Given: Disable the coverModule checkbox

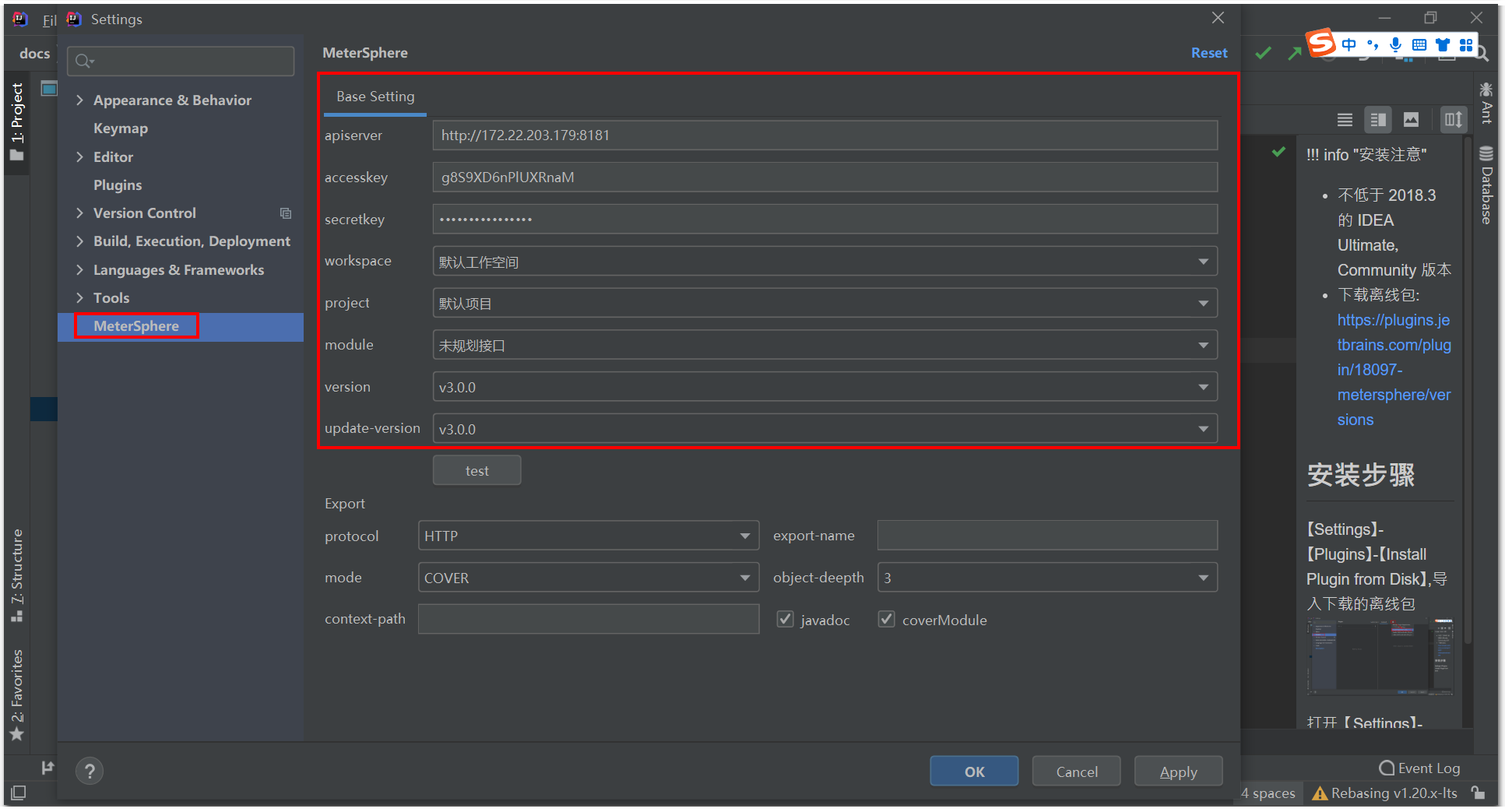Looking at the screenshot, I should pyautogui.click(x=886, y=619).
